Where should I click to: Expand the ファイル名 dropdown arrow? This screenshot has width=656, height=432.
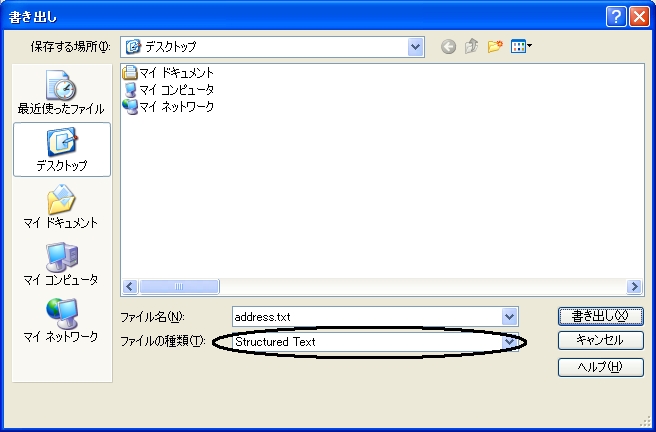click(x=509, y=317)
